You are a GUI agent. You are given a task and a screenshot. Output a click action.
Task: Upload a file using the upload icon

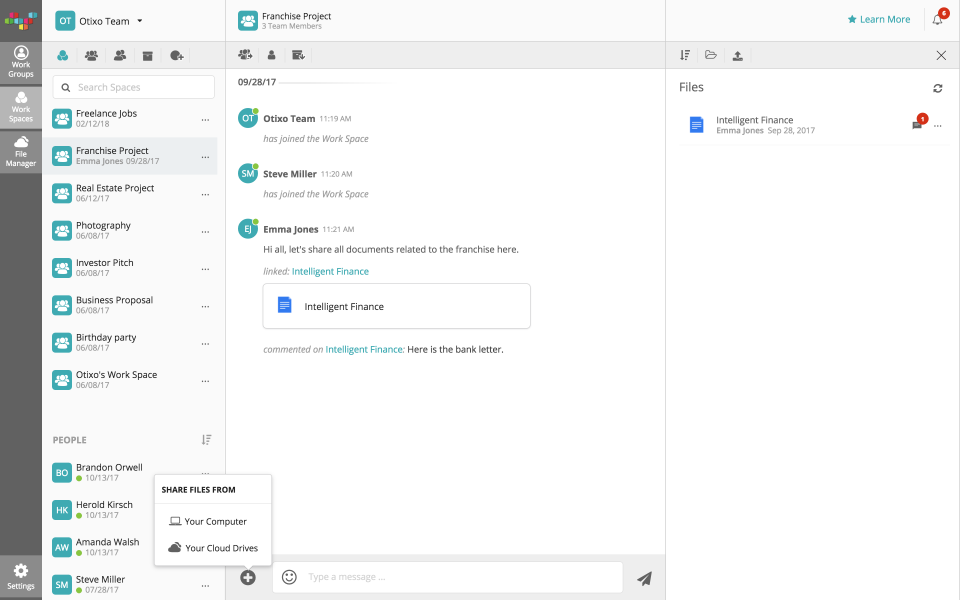click(738, 55)
